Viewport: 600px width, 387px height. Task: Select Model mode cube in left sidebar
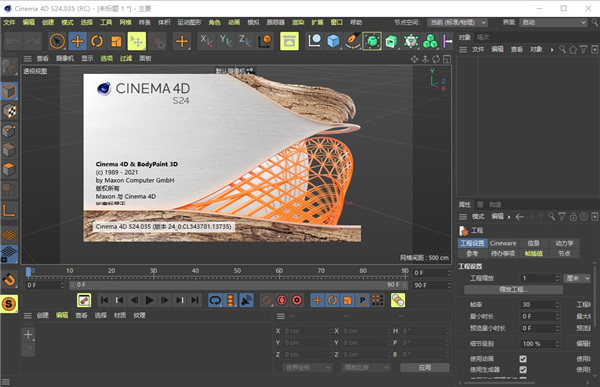[9, 91]
